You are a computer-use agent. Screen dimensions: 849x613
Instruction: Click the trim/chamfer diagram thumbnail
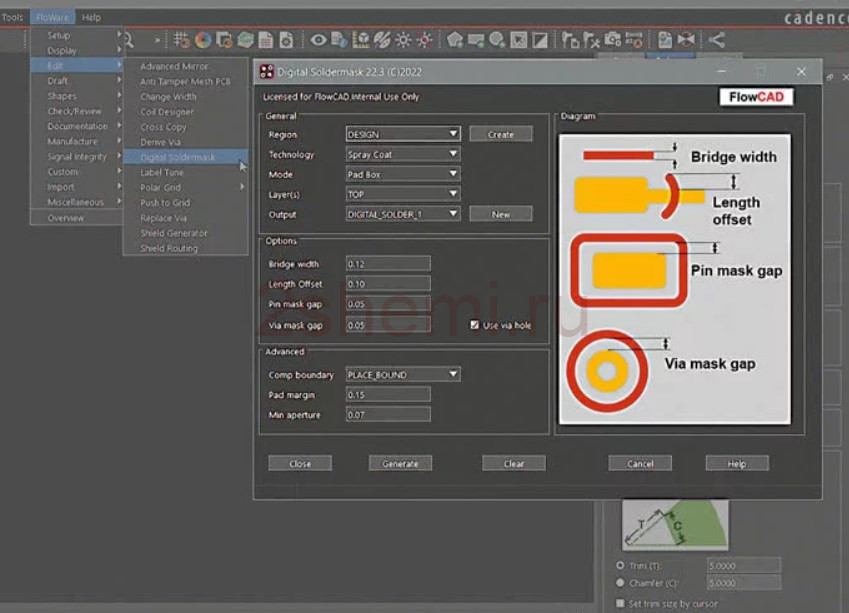pyautogui.click(x=675, y=524)
